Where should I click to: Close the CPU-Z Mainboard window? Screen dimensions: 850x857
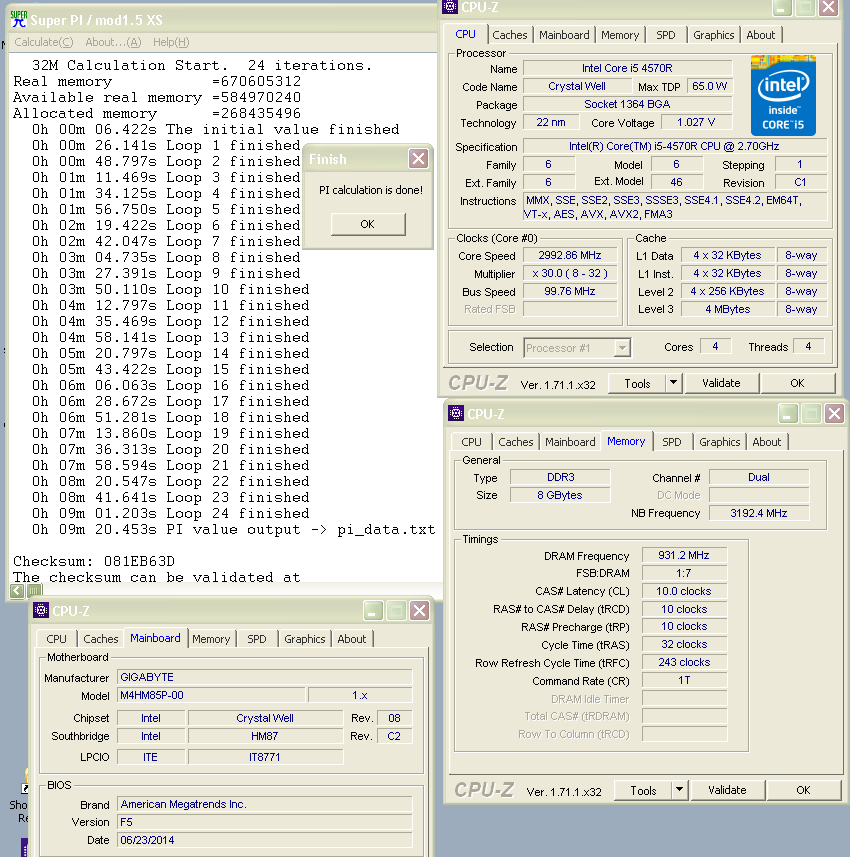tap(419, 611)
